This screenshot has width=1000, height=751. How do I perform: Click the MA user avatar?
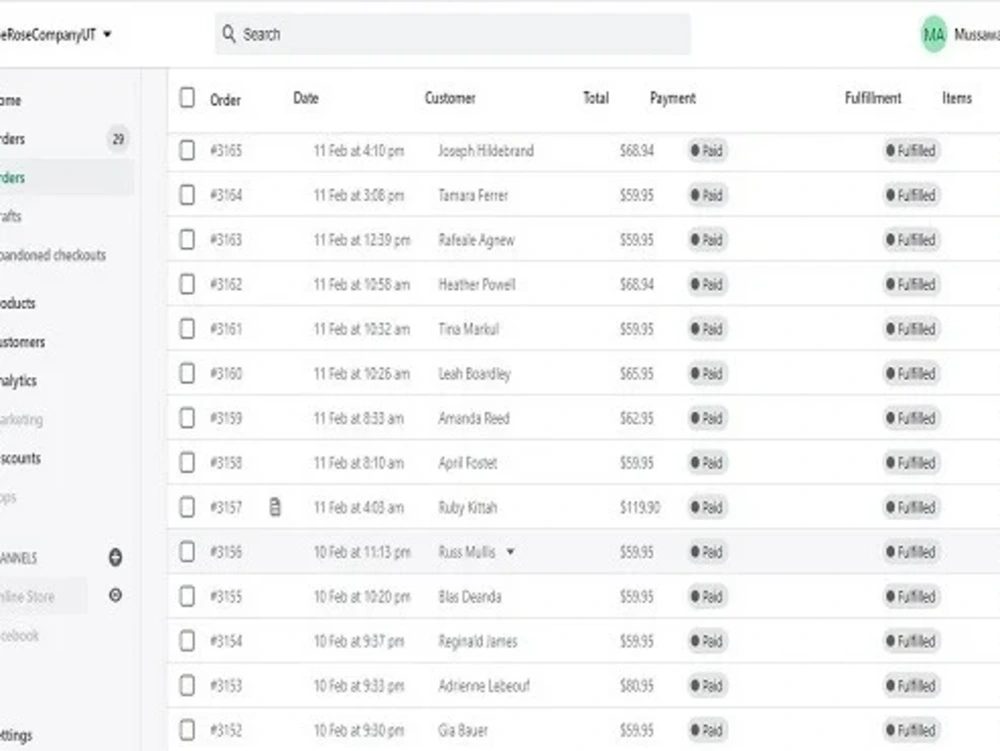(x=934, y=34)
